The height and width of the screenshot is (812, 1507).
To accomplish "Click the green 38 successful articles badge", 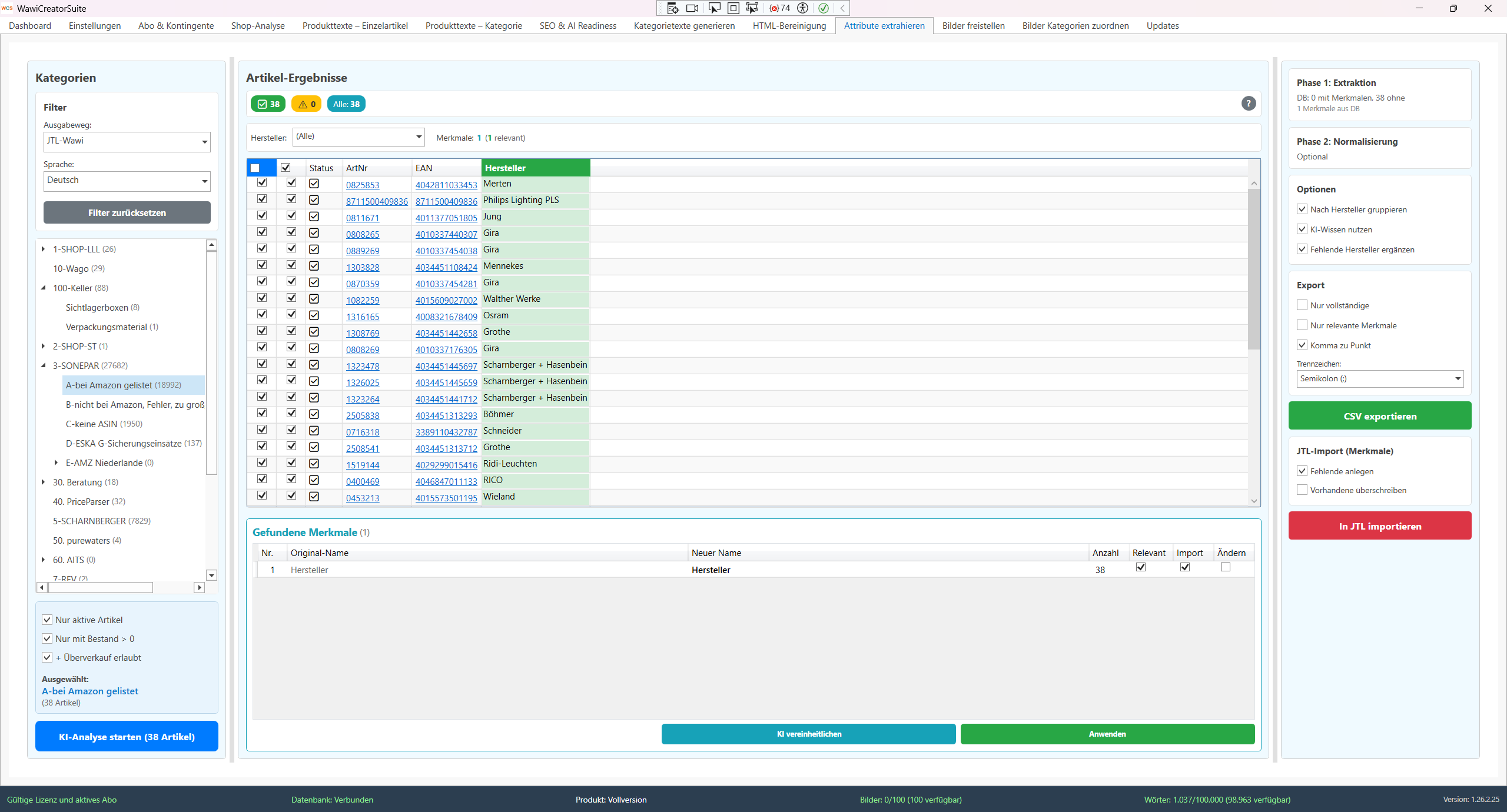I will [x=268, y=104].
